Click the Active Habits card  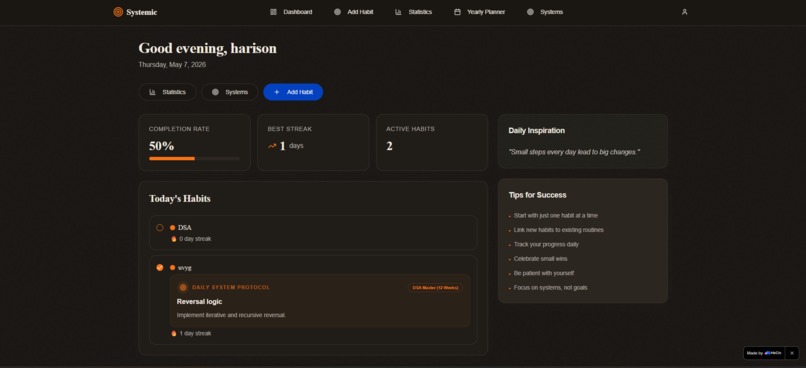click(432, 142)
